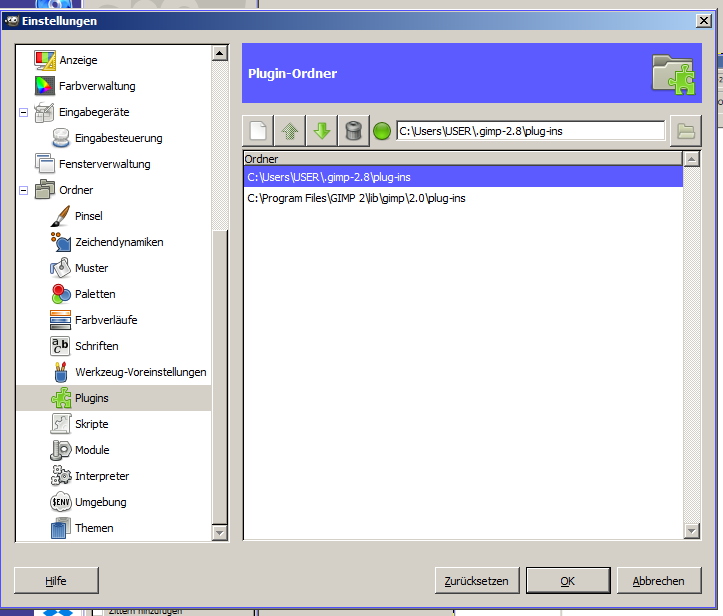Select the Paletten label
This screenshot has width=723, height=616.
click(x=95, y=294)
